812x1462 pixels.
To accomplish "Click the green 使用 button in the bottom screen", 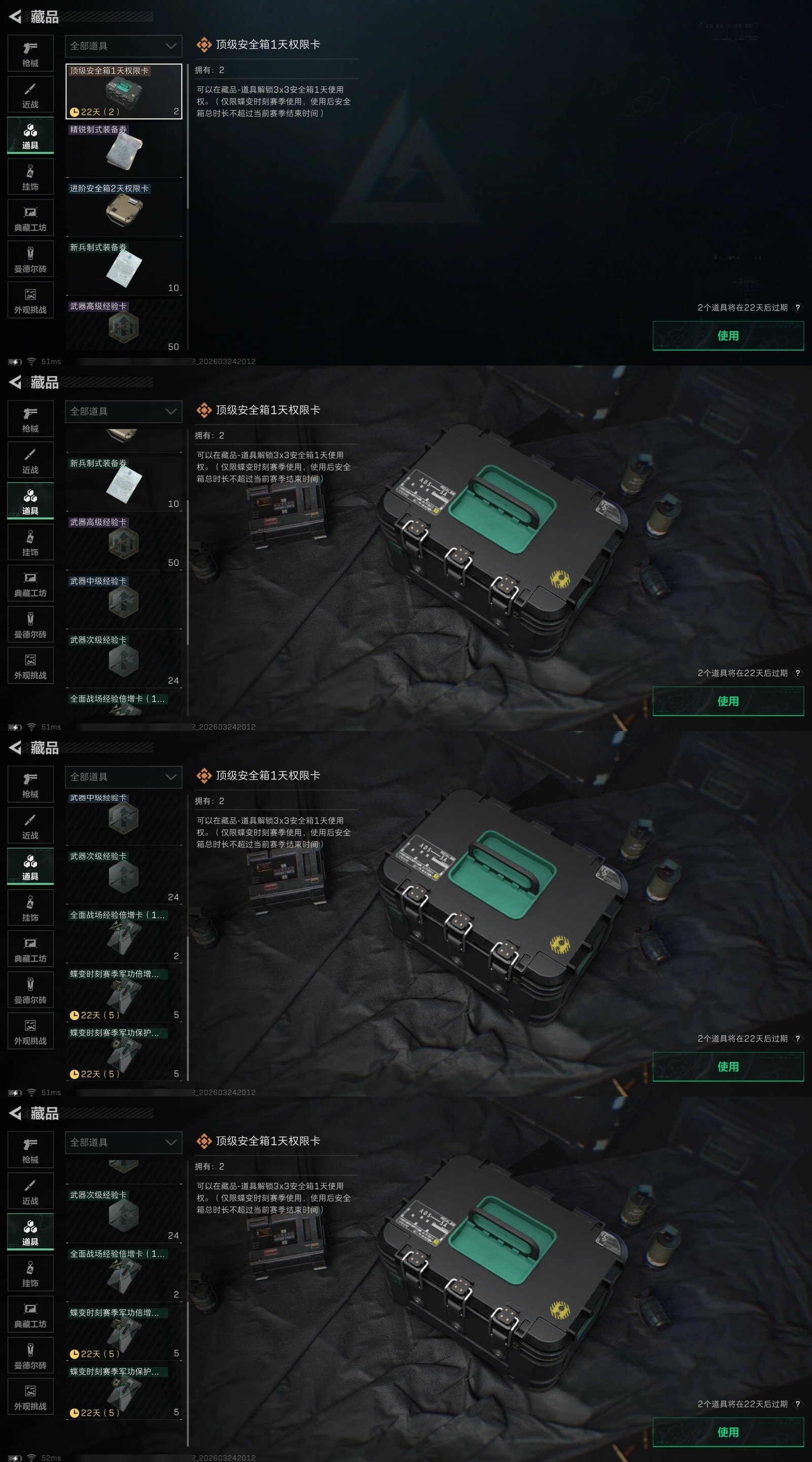I will pos(728,1432).
